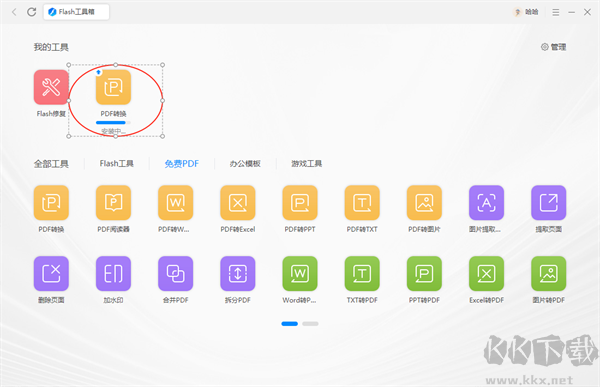Close the Flash工具箱 window
Viewport: 600px width, 387px height.
tap(587, 12)
